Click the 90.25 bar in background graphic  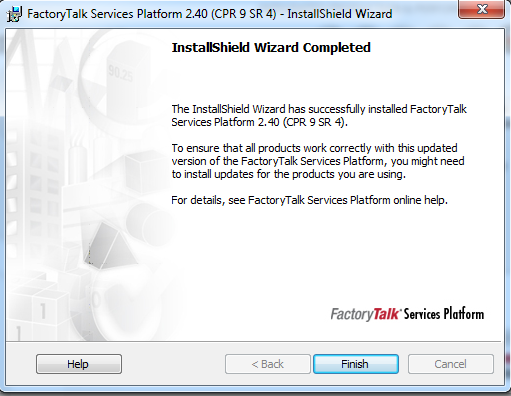tap(124, 78)
